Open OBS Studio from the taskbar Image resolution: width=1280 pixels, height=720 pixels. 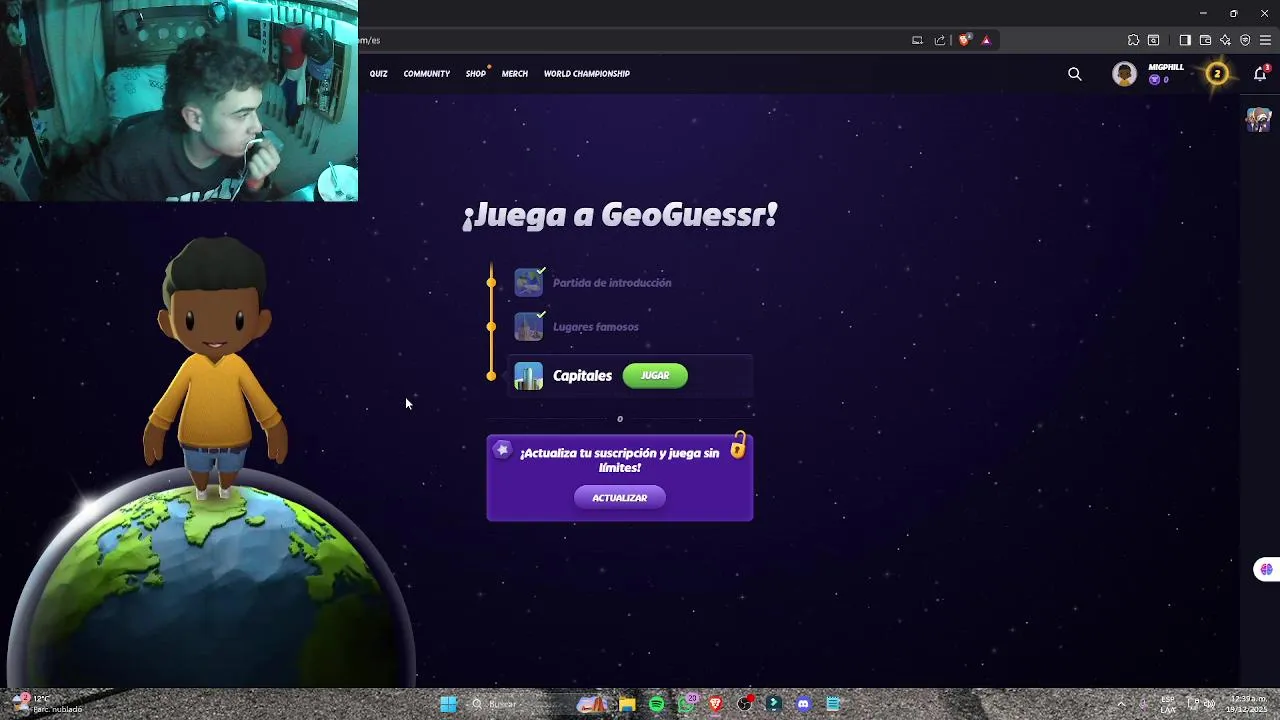745,704
